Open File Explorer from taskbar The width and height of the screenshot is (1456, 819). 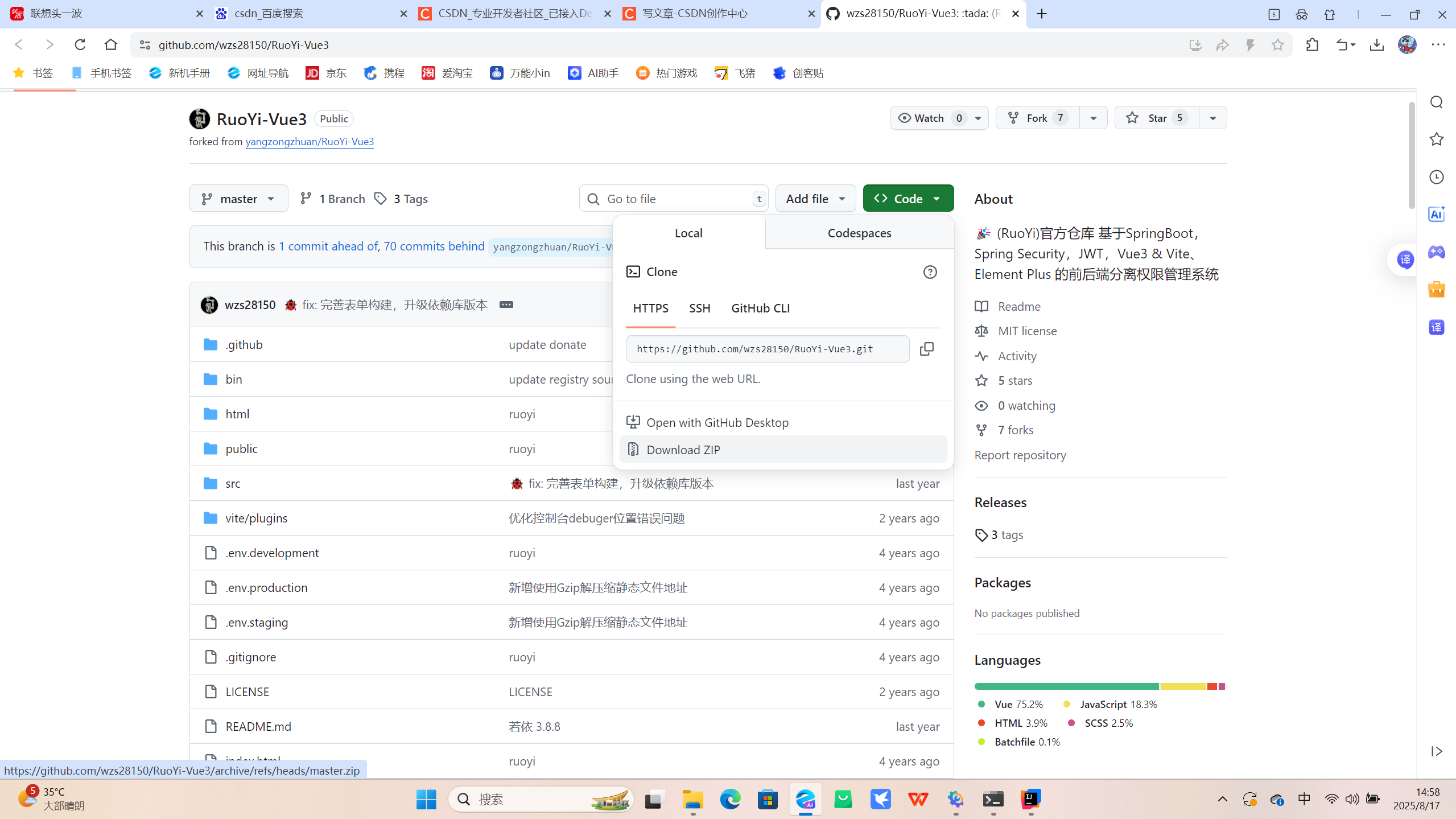pos(692,799)
